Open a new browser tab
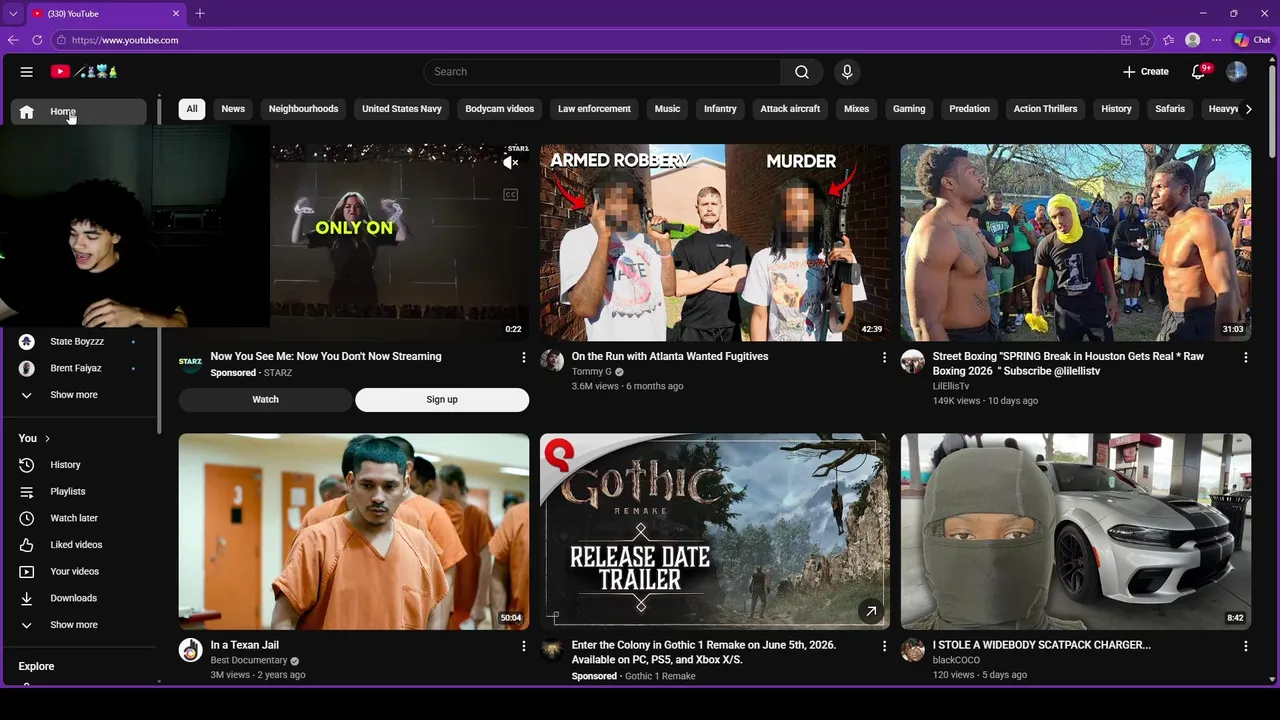 [x=200, y=13]
